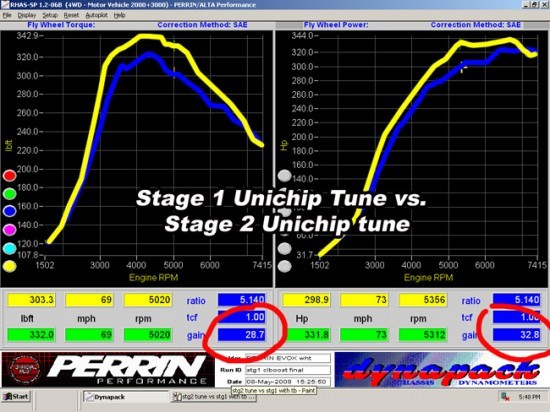Click the torque panel ratio 5.140 field
The height and width of the screenshot is (412, 550).
coord(242,300)
